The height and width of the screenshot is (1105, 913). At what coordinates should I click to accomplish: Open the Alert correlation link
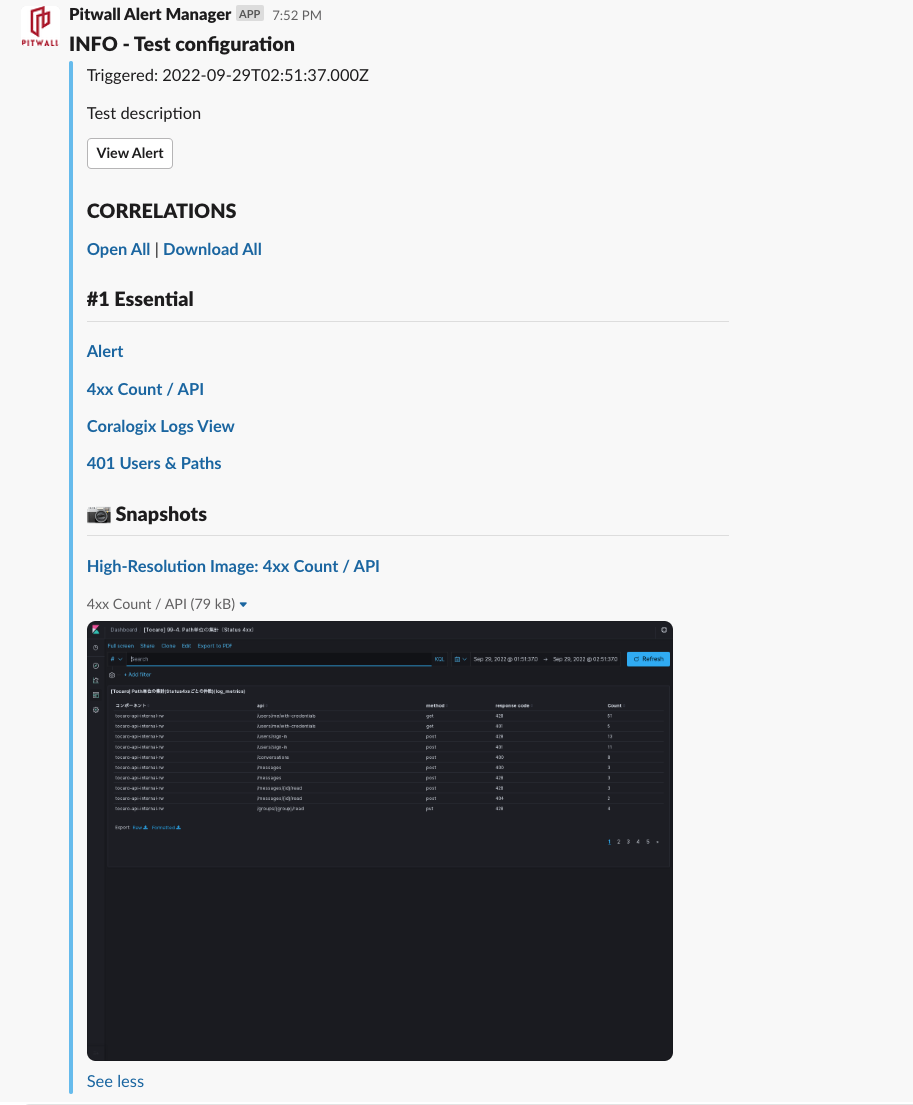pyautogui.click(x=105, y=351)
